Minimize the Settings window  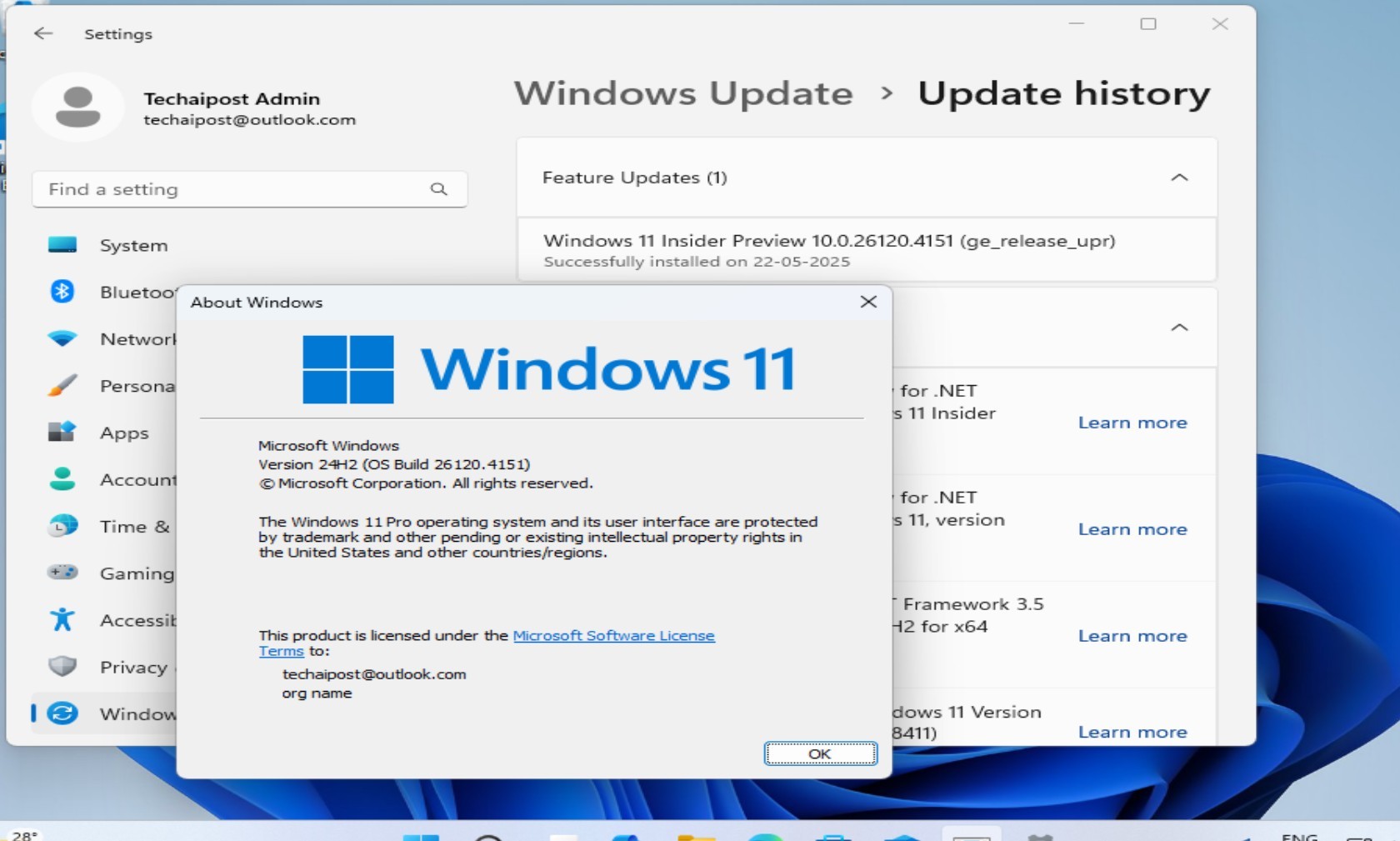point(1077,23)
